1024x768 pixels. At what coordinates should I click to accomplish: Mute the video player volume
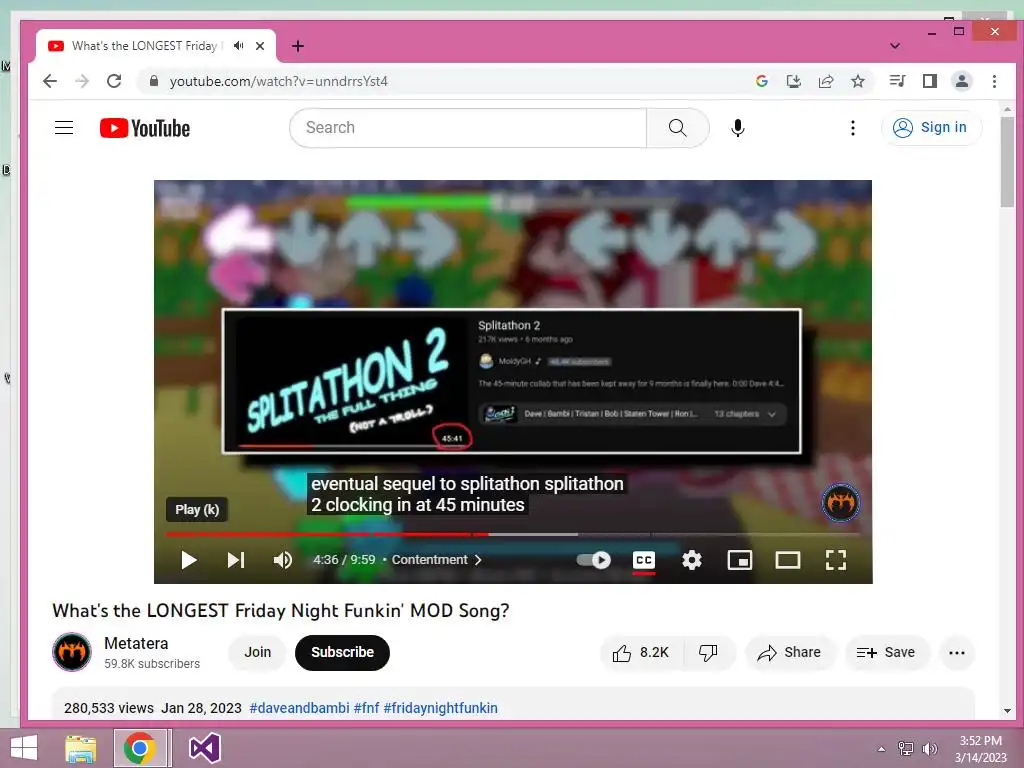[x=283, y=560]
